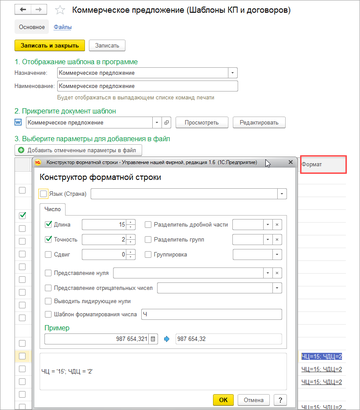
Task: Mark form as favorite with star icon
Action: [x=60, y=10]
